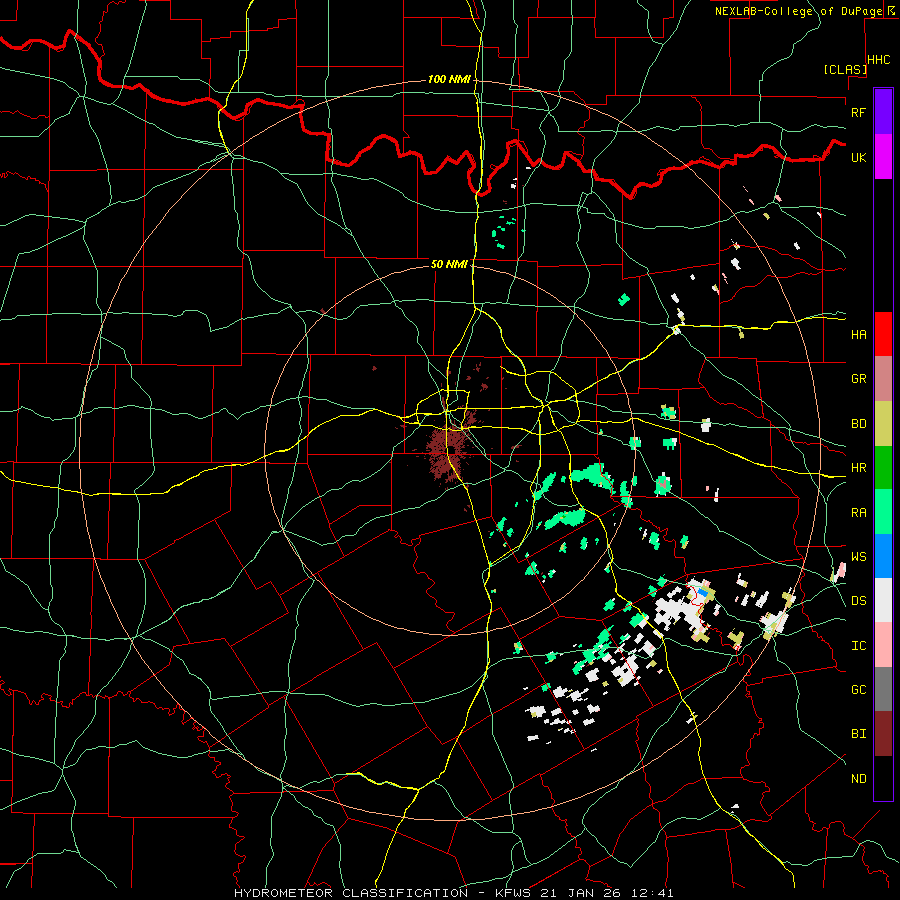
Task: Click the 'ND' legend label
Action: 858,779
